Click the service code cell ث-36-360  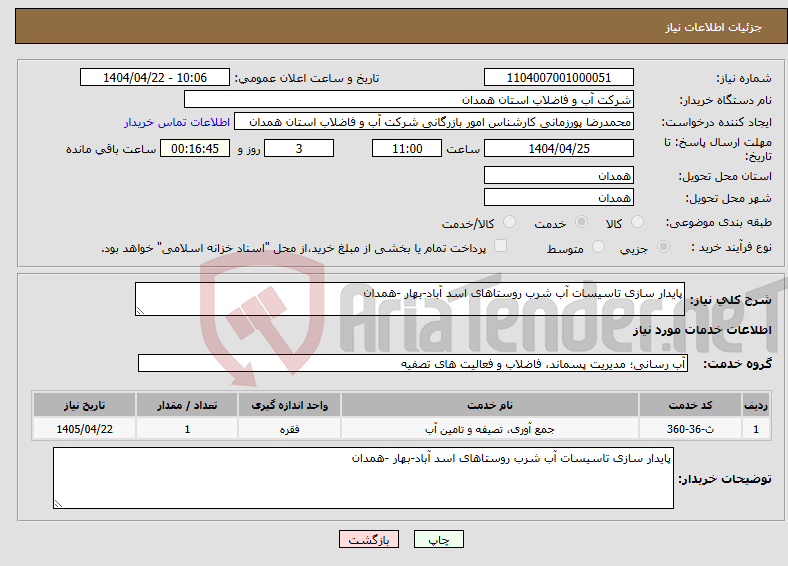coord(691,429)
